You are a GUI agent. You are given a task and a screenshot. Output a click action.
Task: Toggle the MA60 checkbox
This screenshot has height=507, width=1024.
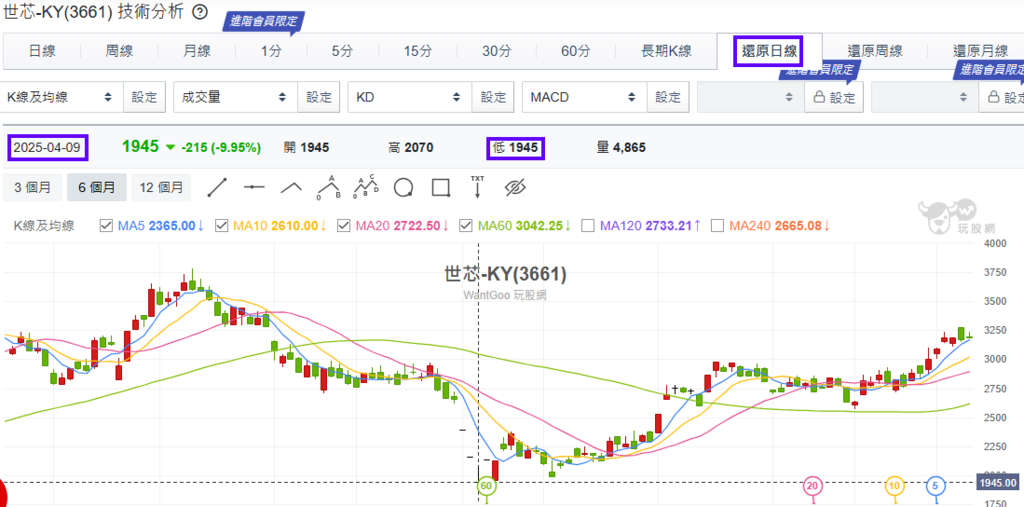466,226
